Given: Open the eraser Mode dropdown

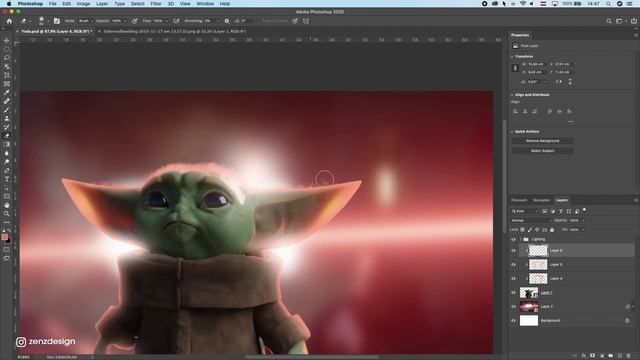Looking at the screenshot, I should [x=86, y=21].
